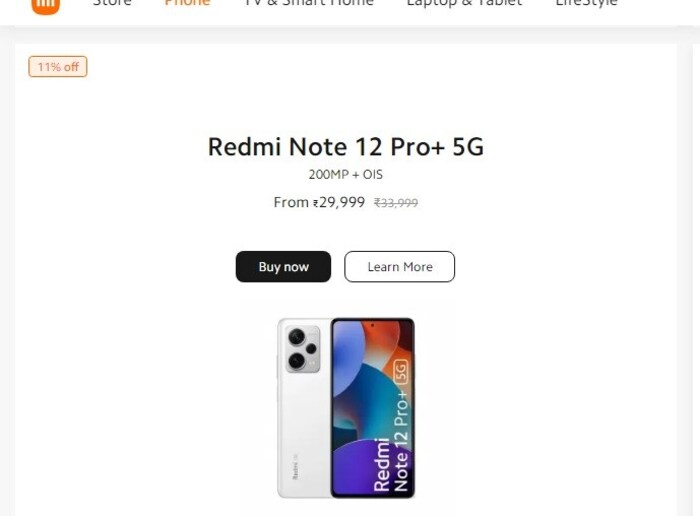Click the From ₹29,999 price text
This screenshot has width=700, height=516.
[319, 202]
